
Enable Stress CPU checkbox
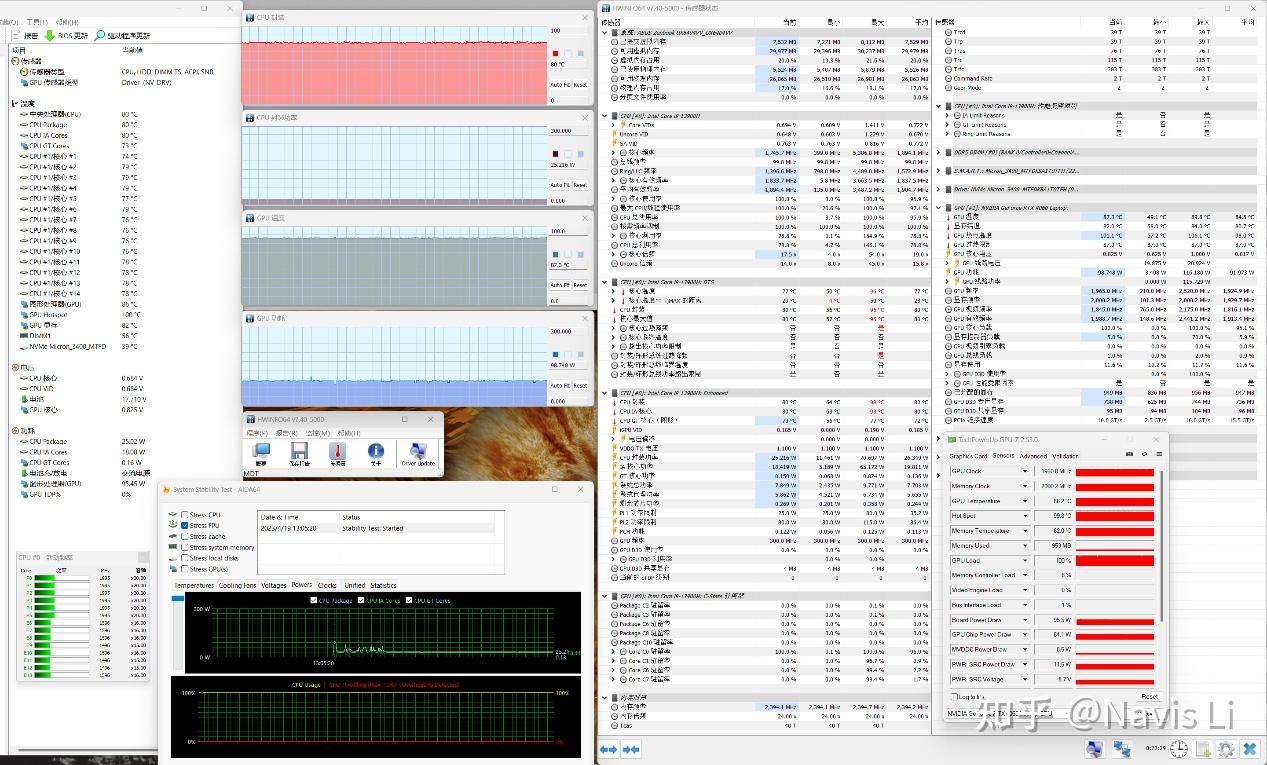[x=184, y=515]
